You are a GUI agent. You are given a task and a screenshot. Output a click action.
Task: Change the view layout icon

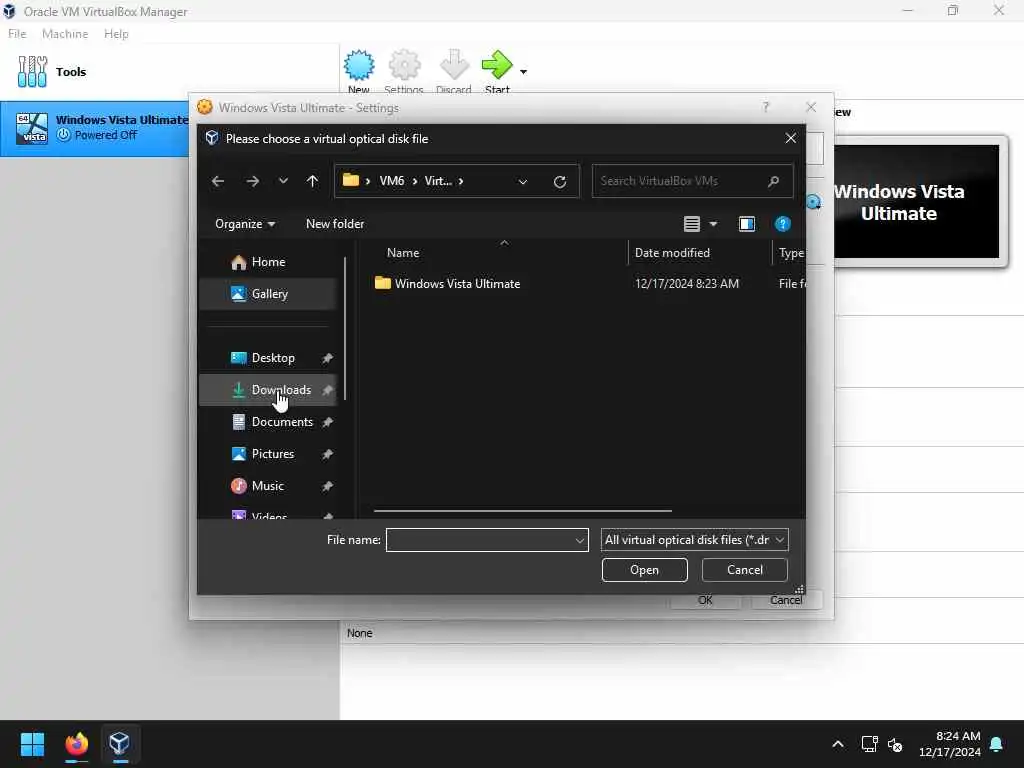[x=692, y=224]
